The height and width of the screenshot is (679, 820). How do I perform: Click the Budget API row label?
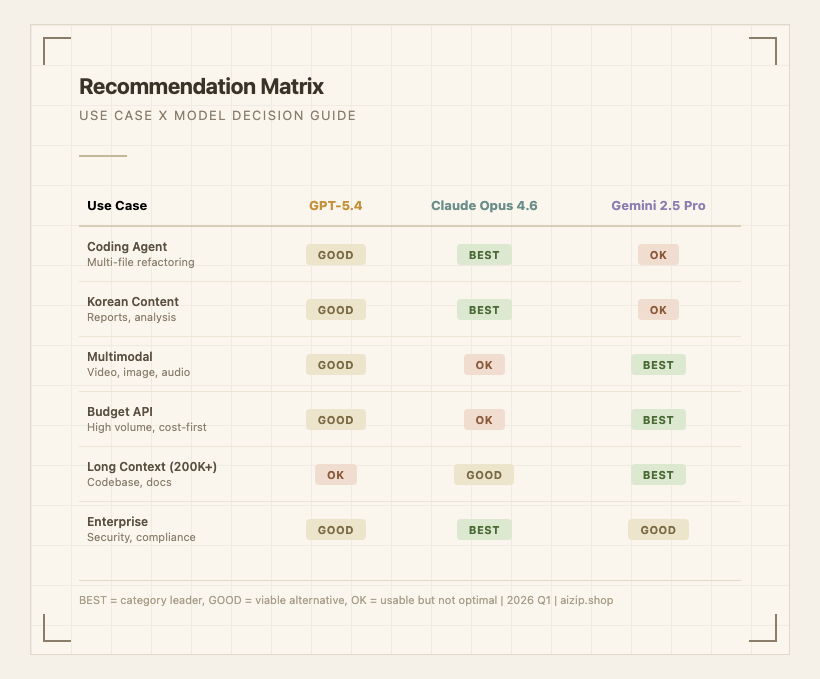(x=120, y=412)
